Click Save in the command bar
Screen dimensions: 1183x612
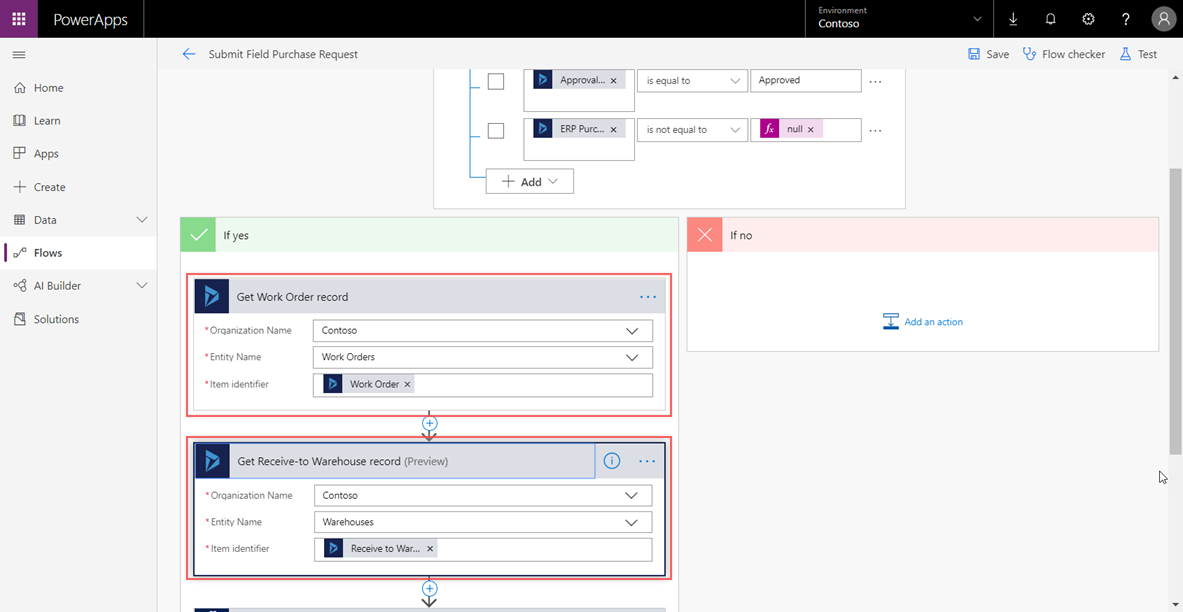tap(988, 54)
